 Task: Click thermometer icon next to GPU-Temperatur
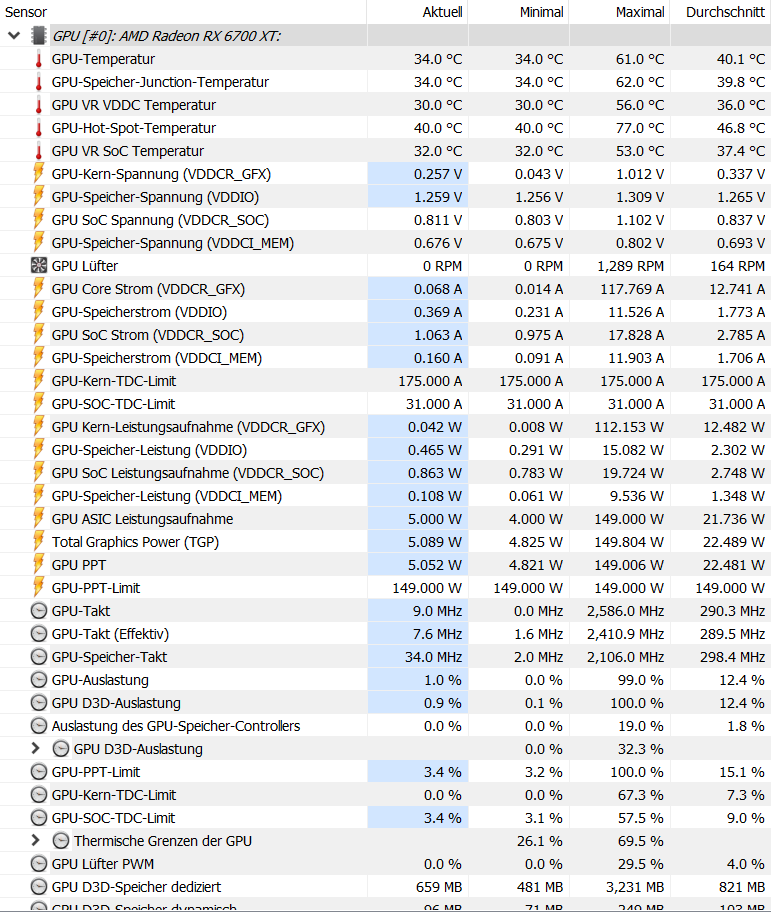(39, 59)
